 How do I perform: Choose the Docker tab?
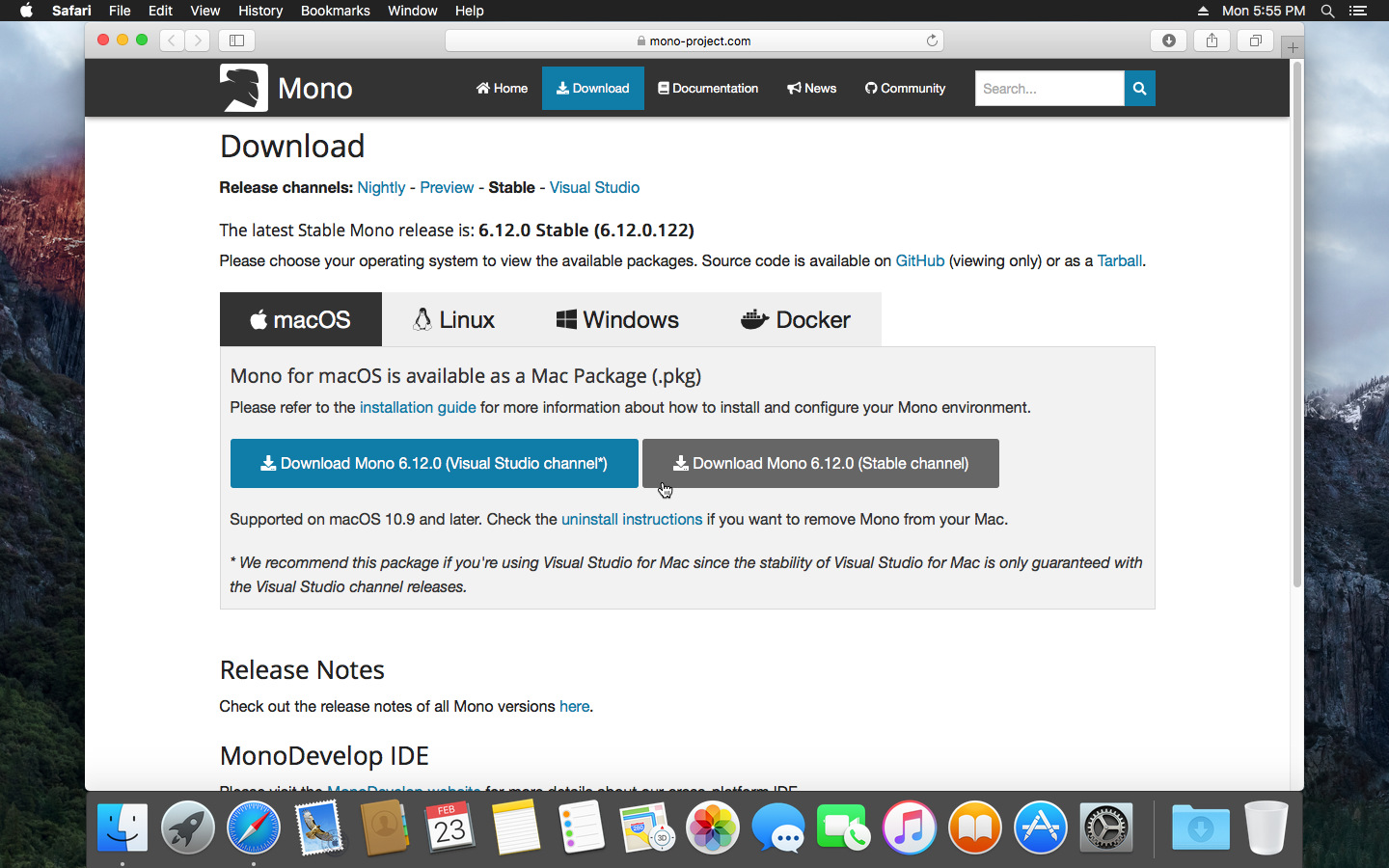click(x=795, y=319)
